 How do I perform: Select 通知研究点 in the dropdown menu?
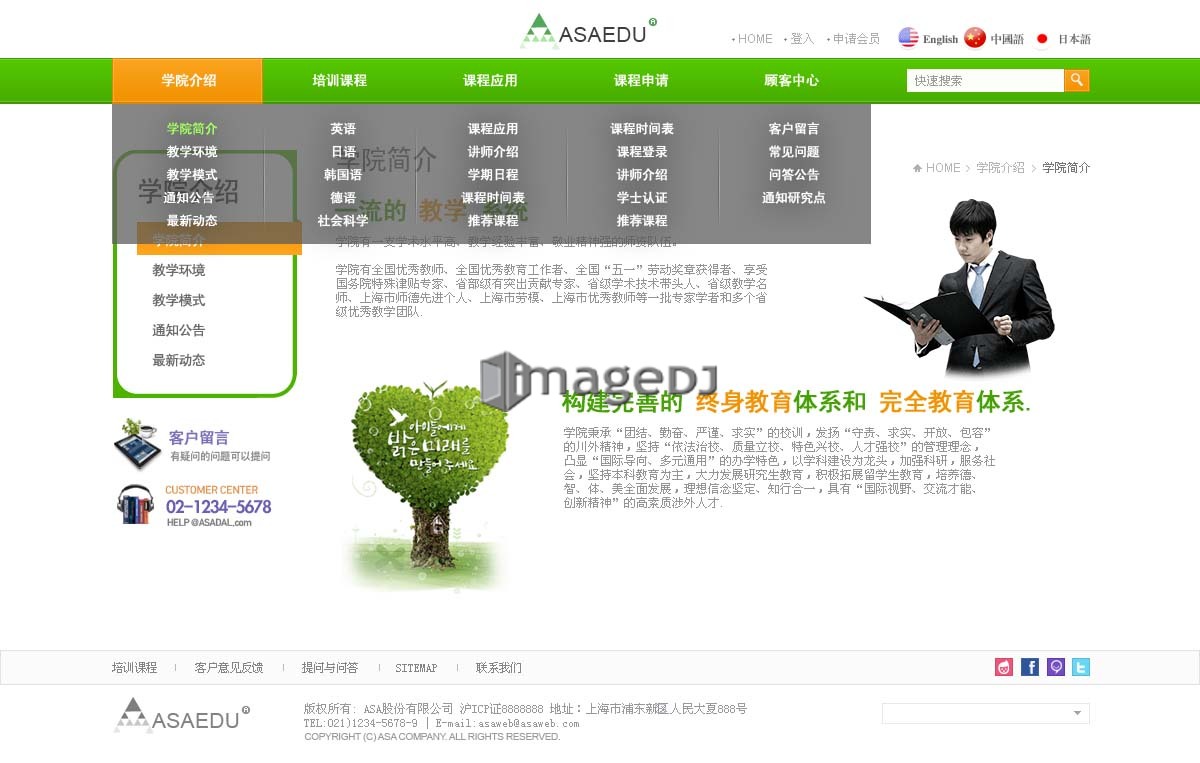(x=794, y=198)
